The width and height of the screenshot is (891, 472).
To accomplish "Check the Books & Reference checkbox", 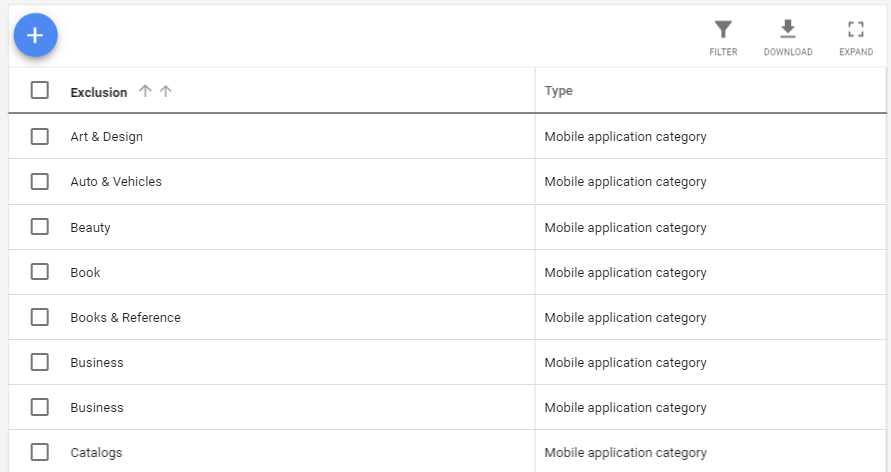I will point(40,317).
